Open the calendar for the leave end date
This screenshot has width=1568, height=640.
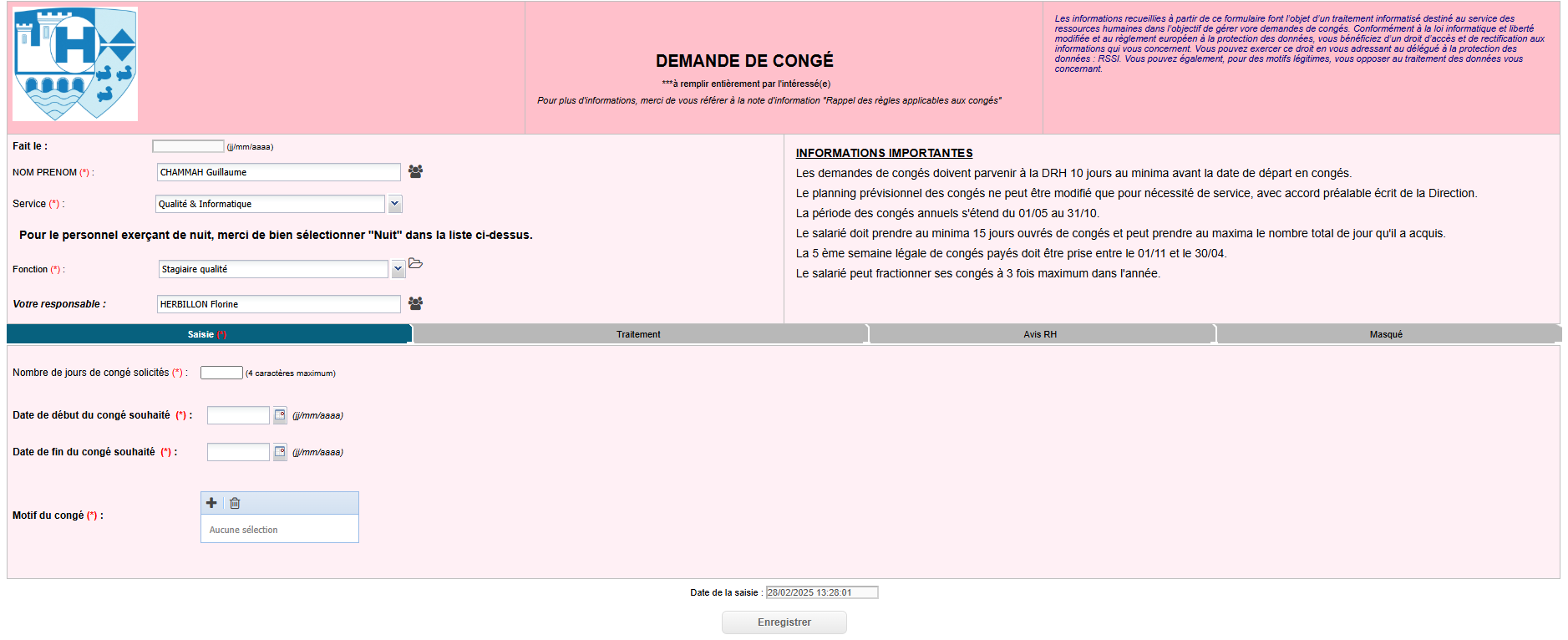(x=280, y=452)
